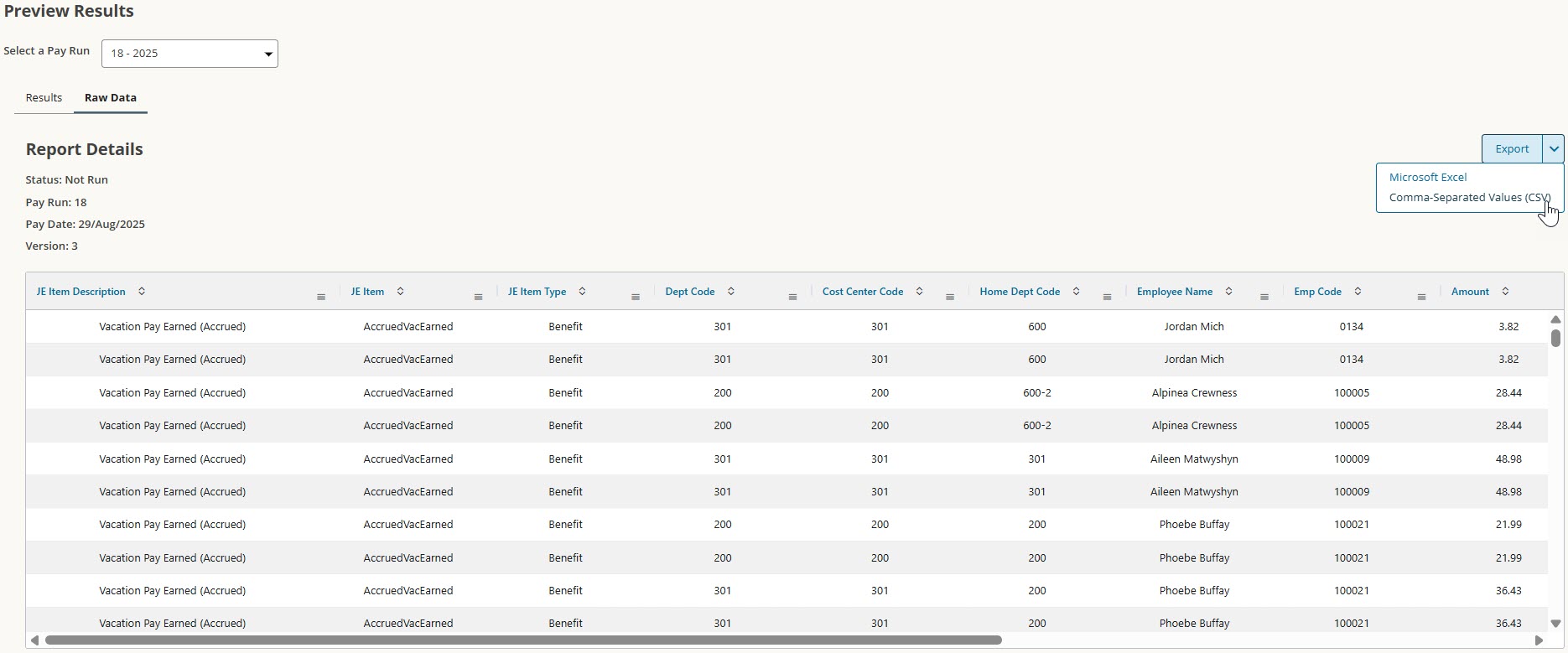Toggle the Export options arrow

[1554, 148]
